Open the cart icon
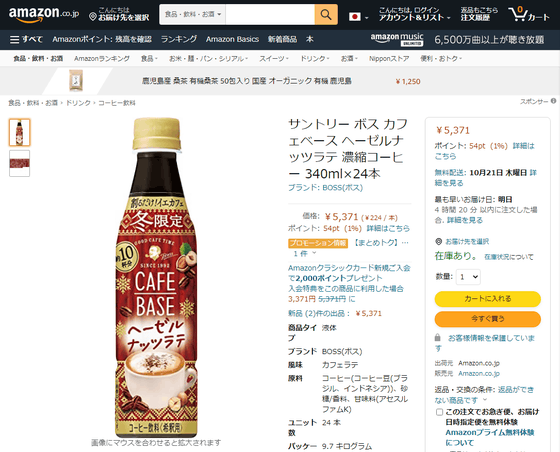The image size is (560, 452). [x=529, y=15]
